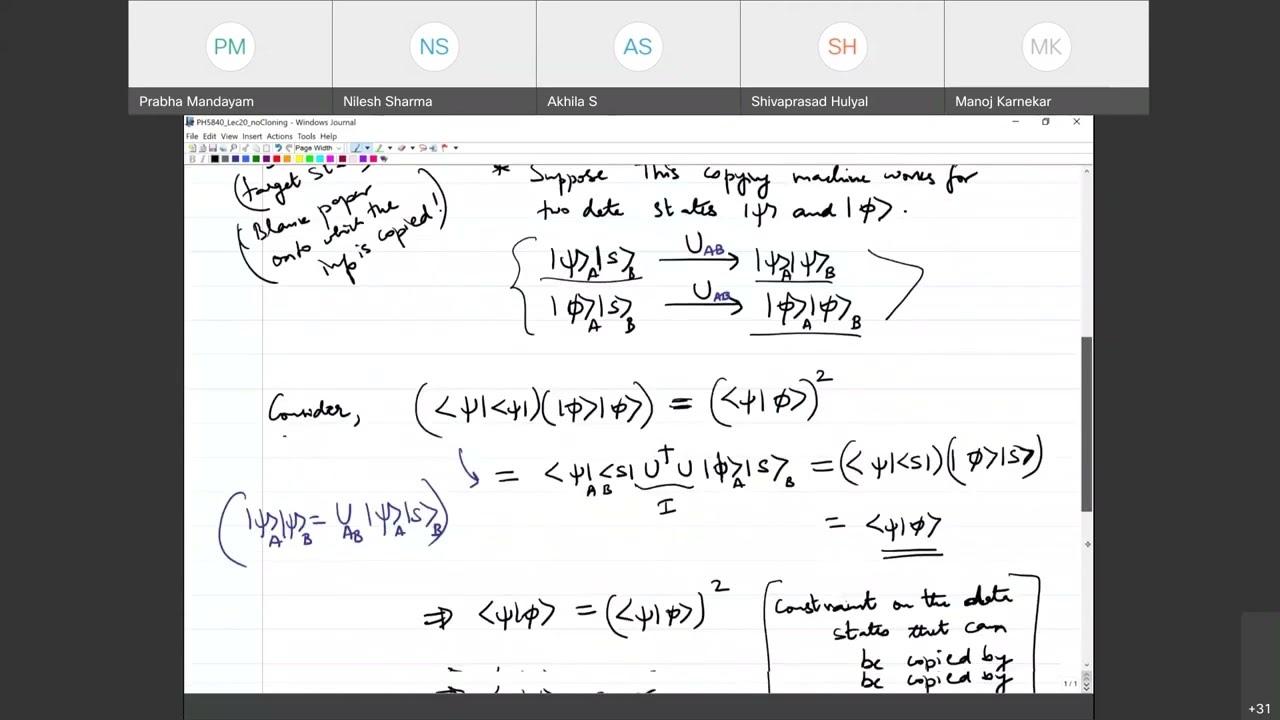Pick the yellow ink color swatch
The image size is (1280, 720).
point(299,159)
